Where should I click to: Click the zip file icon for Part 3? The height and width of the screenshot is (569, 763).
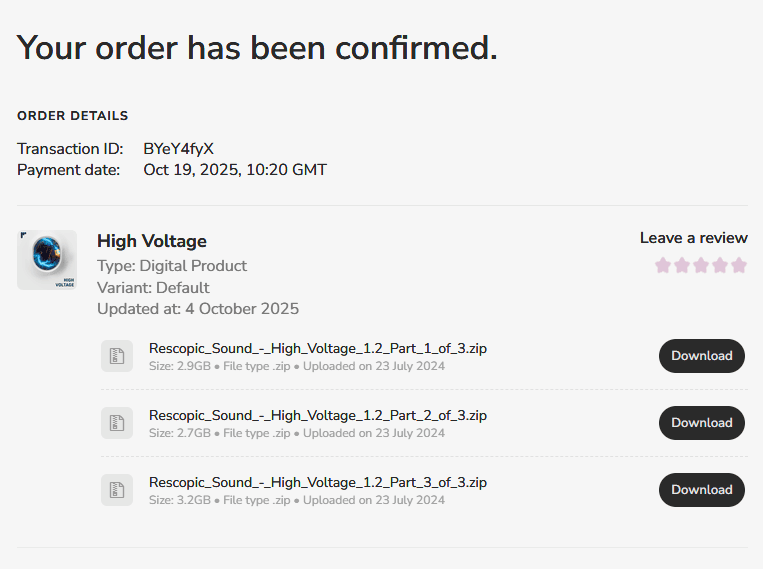[117, 490]
